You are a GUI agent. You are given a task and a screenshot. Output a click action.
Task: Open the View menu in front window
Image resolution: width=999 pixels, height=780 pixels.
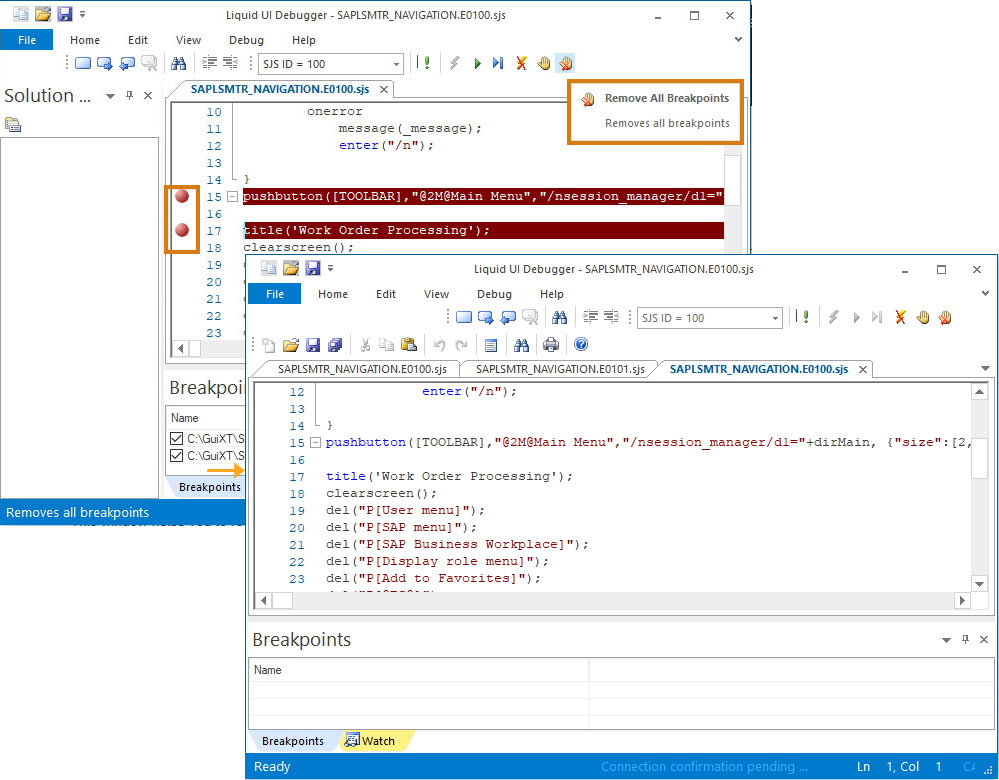[436, 294]
